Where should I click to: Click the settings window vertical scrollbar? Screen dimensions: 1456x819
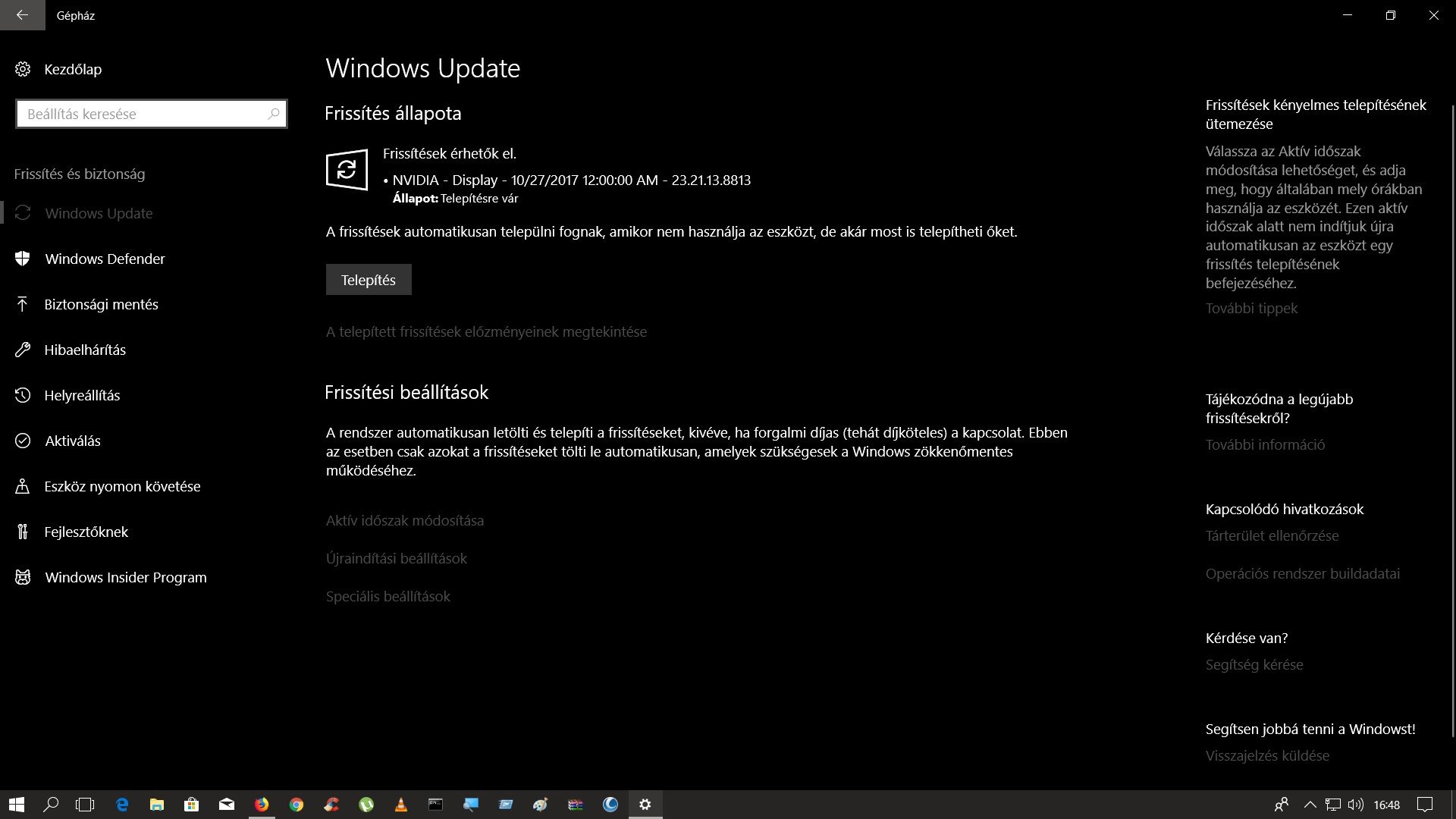[x=1453, y=421]
